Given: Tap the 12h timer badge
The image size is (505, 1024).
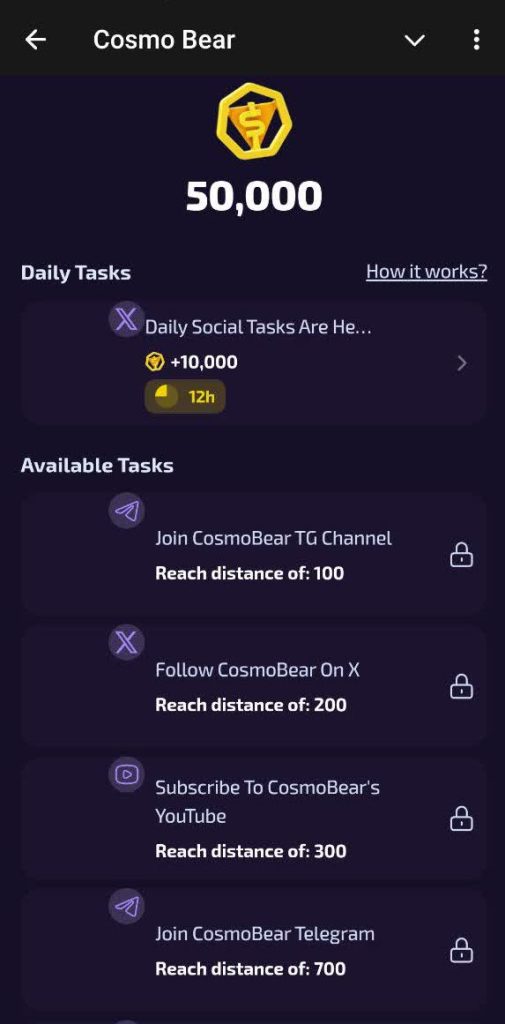Looking at the screenshot, I should (185, 396).
